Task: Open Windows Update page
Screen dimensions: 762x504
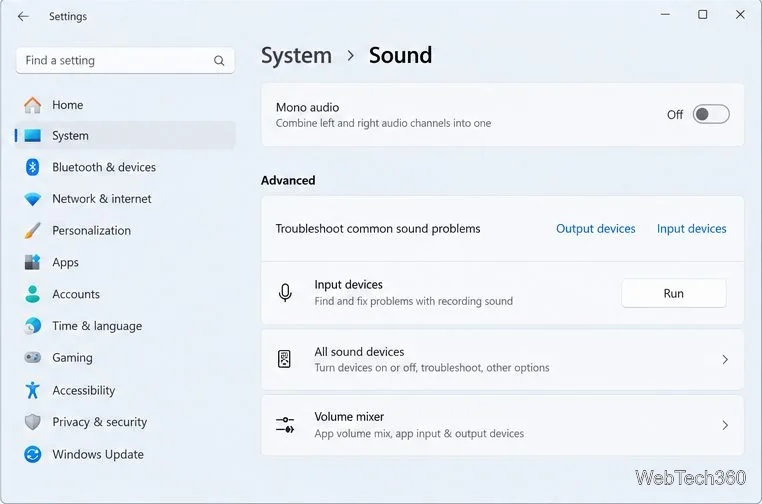Action: pyautogui.click(x=125, y=454)
